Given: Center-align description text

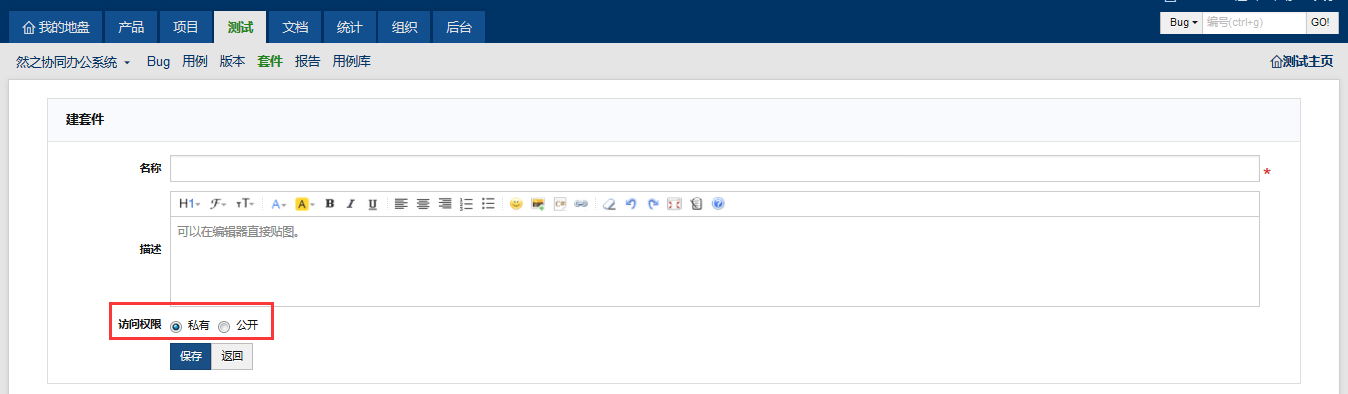Looking at the screenshot, I should [423, 204].
